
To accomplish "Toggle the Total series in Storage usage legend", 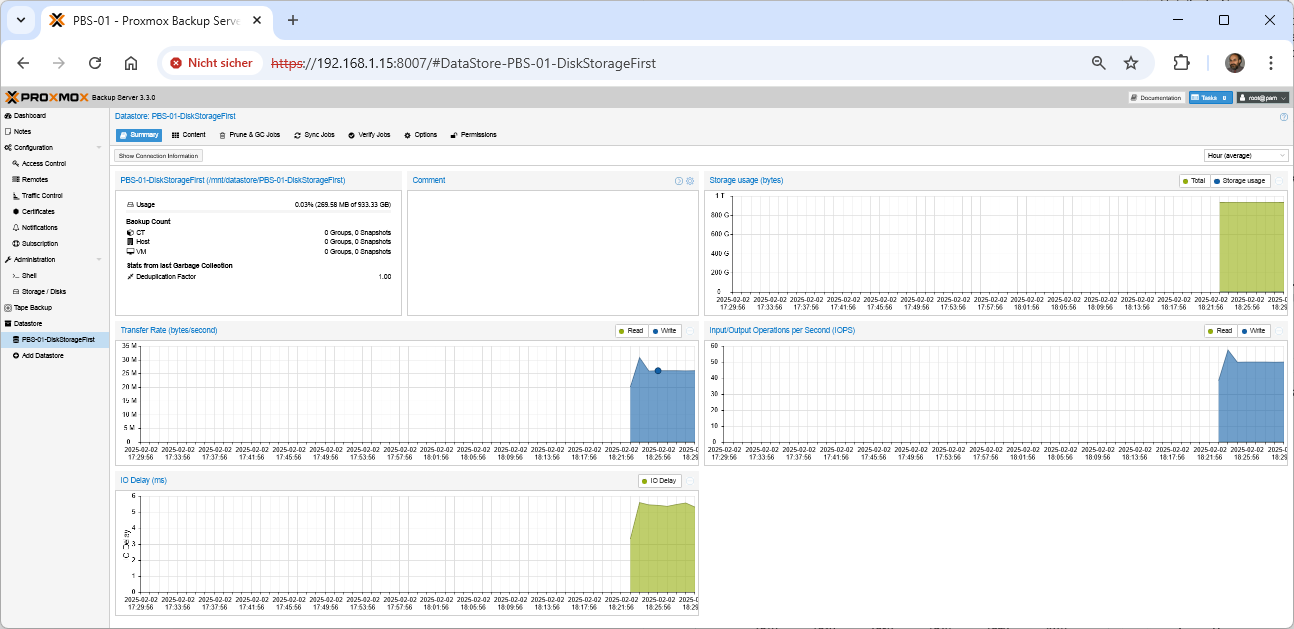I will tap(1194, 181).
